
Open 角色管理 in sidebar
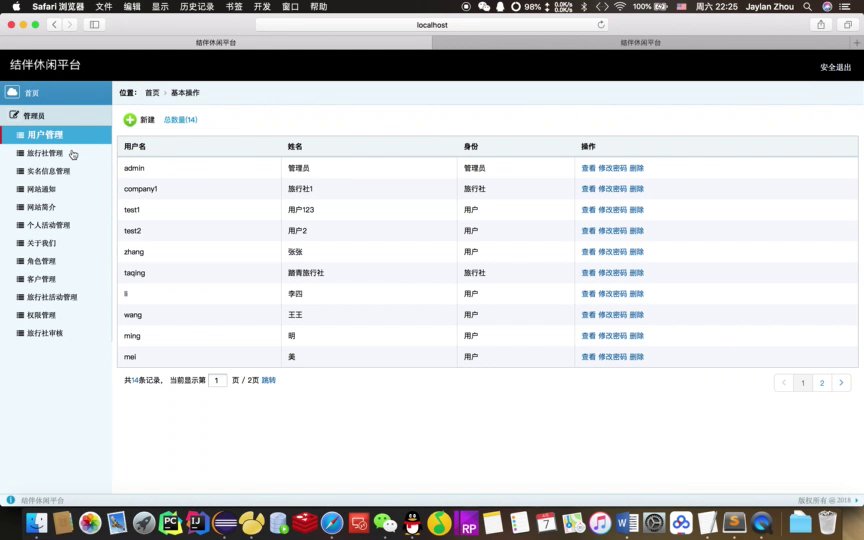(x=41, y=261)
